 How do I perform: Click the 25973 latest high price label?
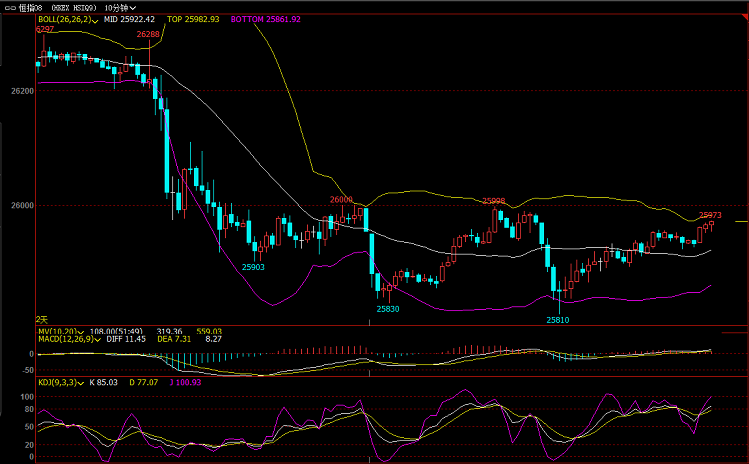point(710,215)
